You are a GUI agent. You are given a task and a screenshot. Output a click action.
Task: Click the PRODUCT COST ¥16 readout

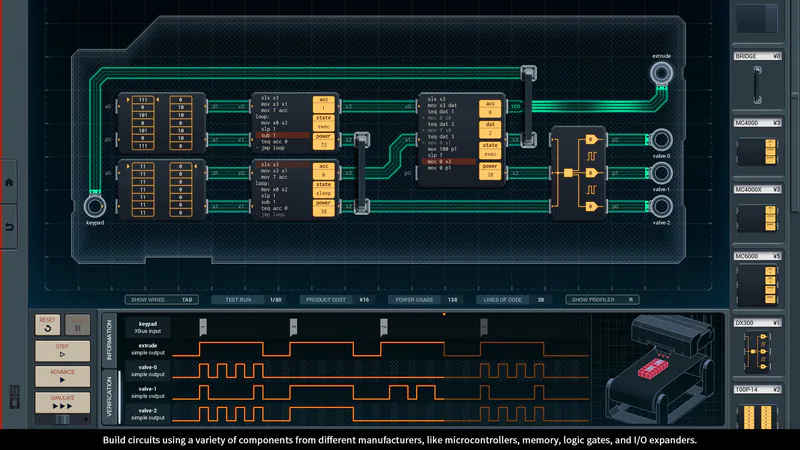pos(337,299)
